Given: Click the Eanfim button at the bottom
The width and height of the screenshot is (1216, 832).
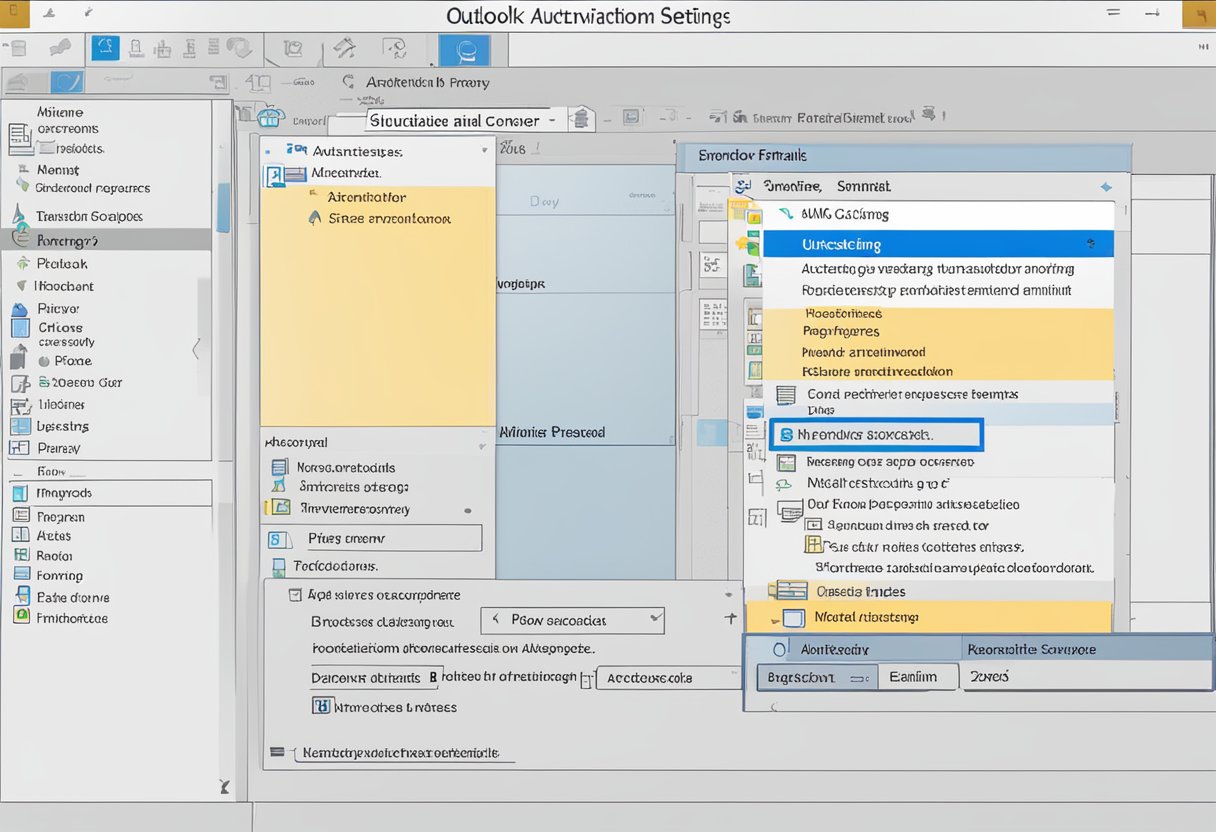Looking at the screenshot, I should 915,676.
